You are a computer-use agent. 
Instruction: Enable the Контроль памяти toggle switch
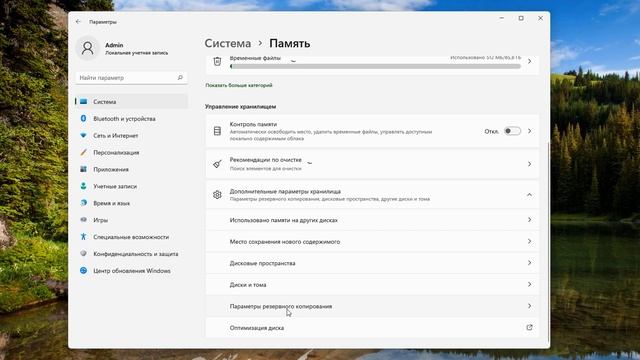pos(512,131)
